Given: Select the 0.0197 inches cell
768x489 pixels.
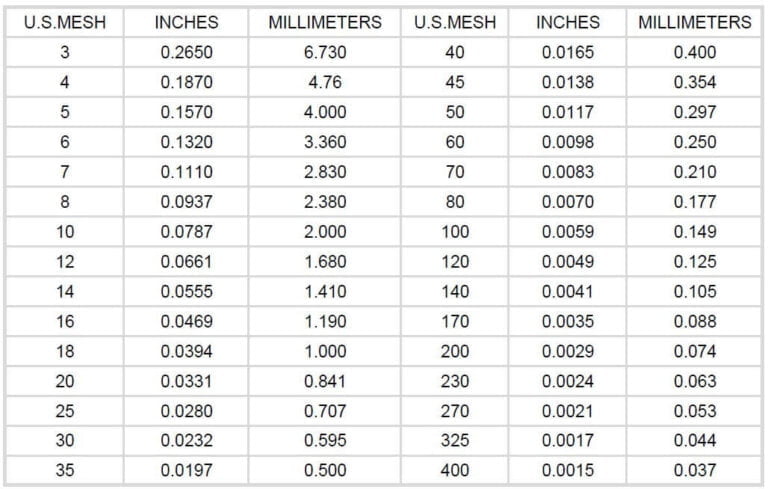Looking at the screenshot, I should [x=186, y=470].
